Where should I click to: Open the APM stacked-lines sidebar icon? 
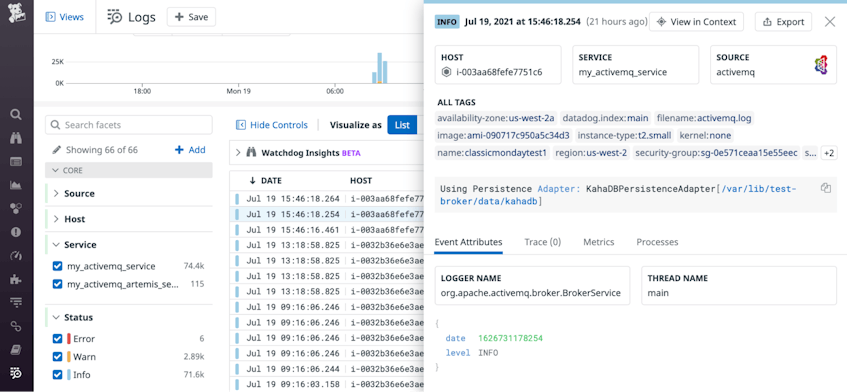tap(16, 302)
